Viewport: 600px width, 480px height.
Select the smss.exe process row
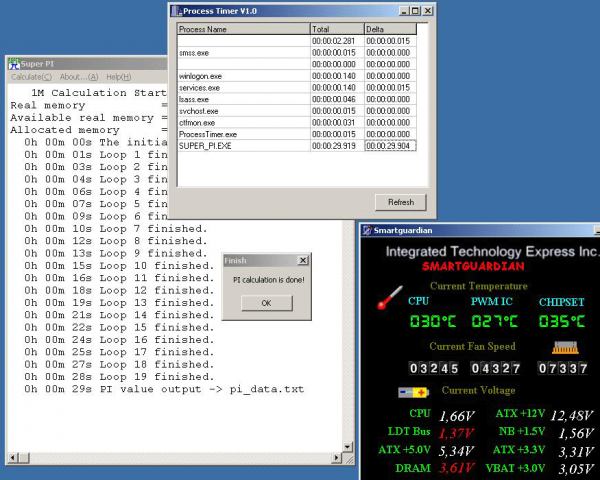coord(297,53)
